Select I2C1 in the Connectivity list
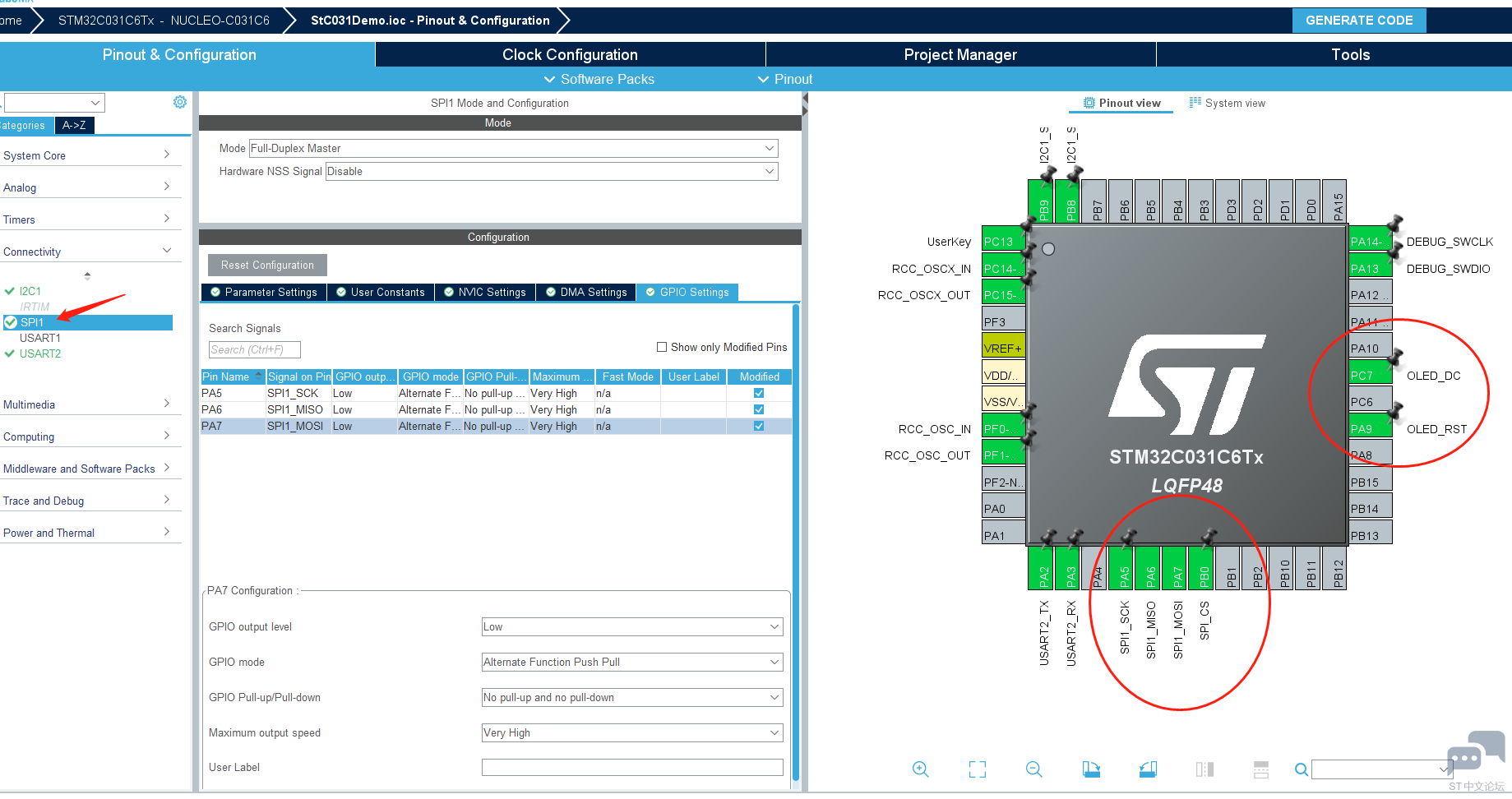 30,291
